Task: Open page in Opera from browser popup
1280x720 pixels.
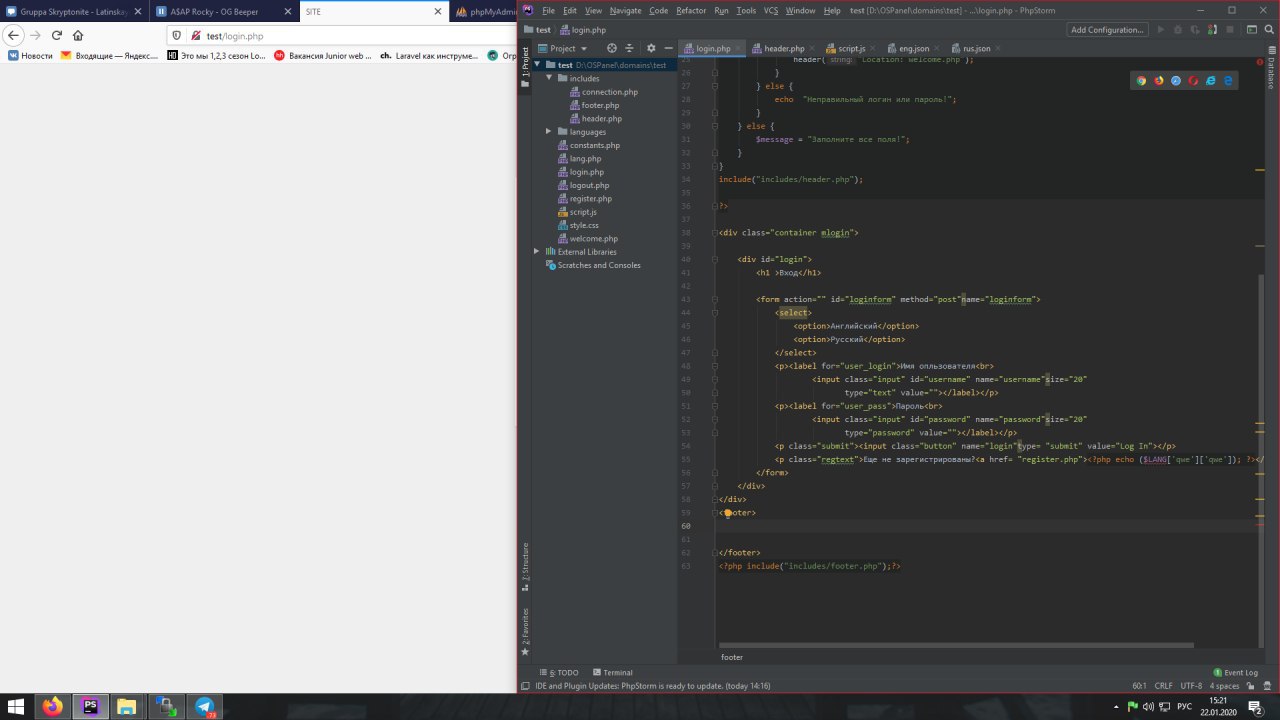Action: click(1193, 80)
